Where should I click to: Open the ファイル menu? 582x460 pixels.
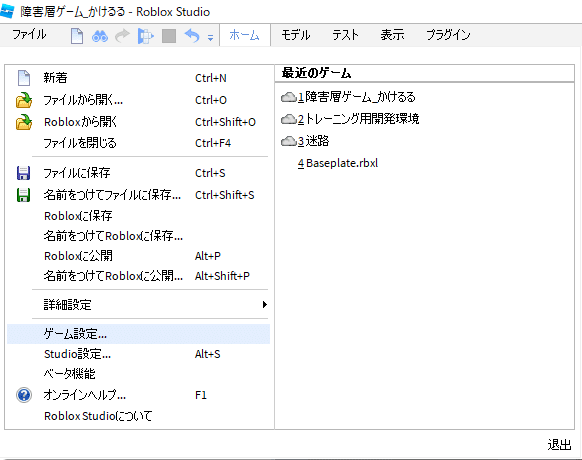click(29, 35)
